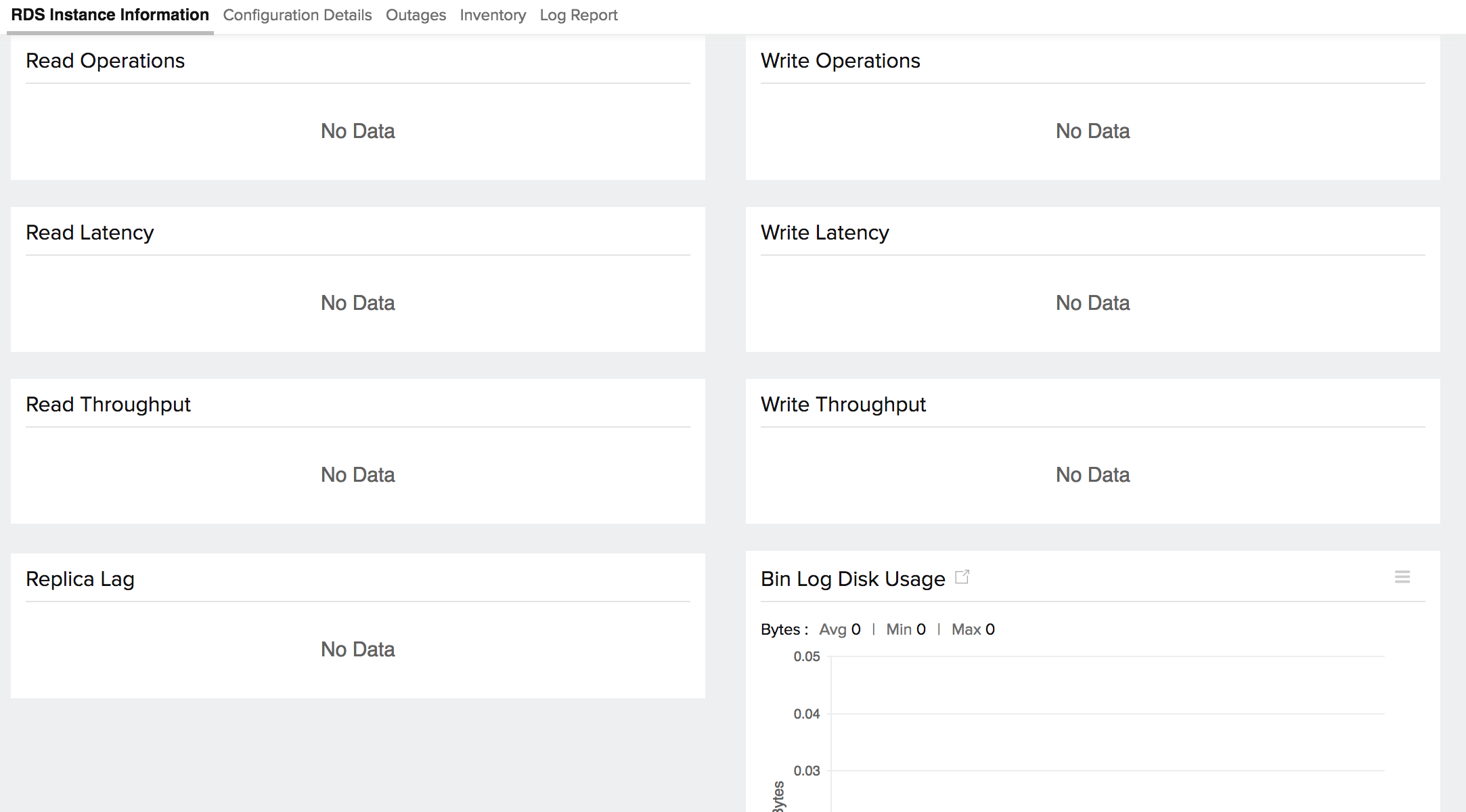Screen dimensions: 1466x812
Task: Click the RDS Instance Information tab
Action: pos(110,15)
